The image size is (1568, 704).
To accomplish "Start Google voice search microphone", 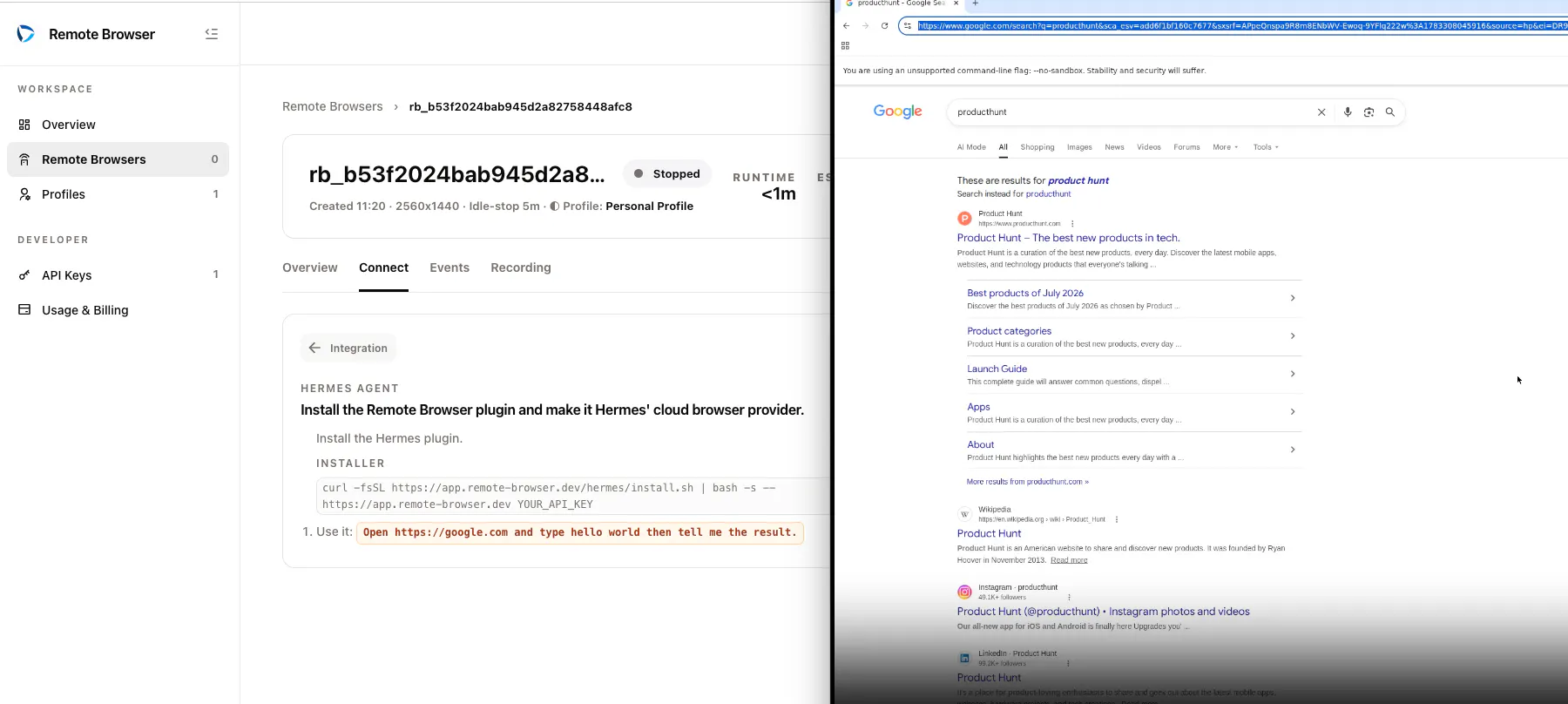I will click(x=1348, y=112).
